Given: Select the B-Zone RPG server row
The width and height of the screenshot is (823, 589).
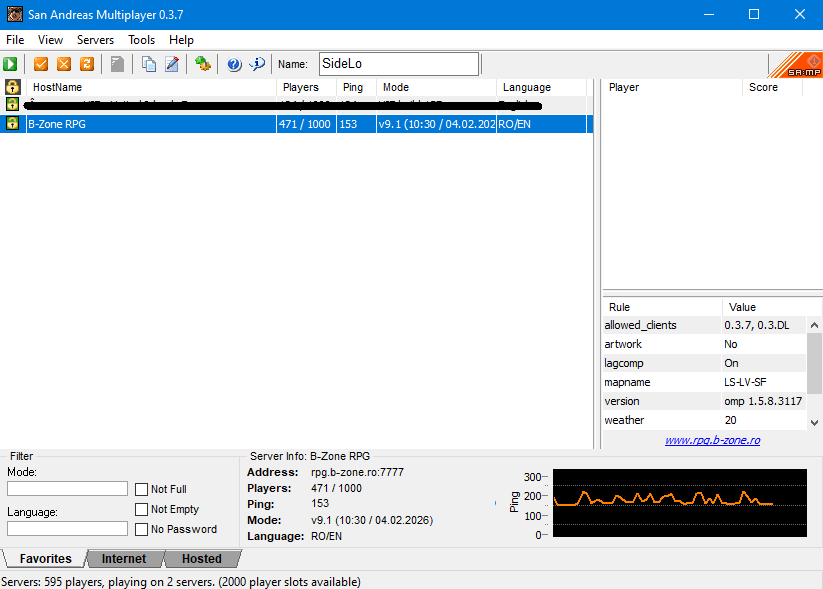Looking at the screenshot, I should [150, 124].
